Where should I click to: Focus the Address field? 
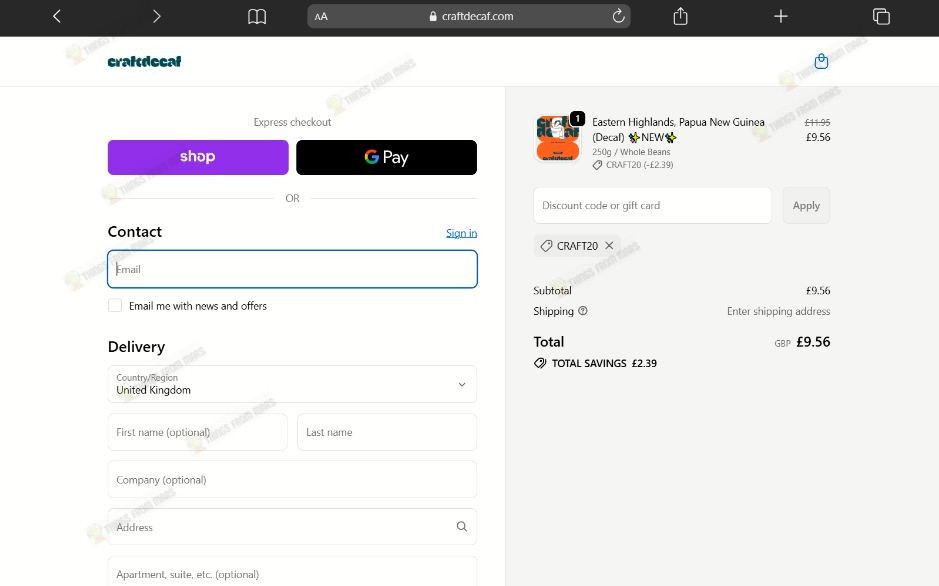[292, 527]
